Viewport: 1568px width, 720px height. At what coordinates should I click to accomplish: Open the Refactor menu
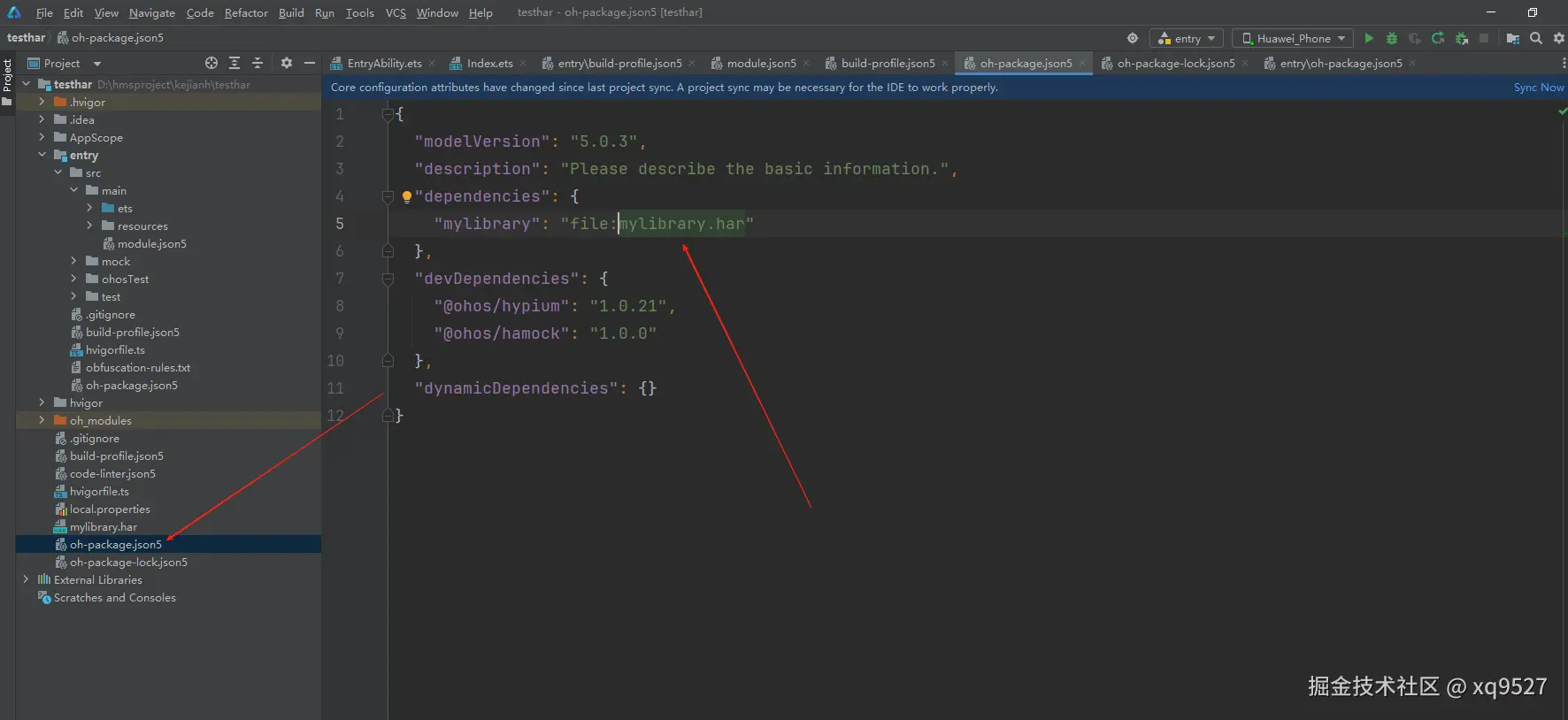point(246,12)
